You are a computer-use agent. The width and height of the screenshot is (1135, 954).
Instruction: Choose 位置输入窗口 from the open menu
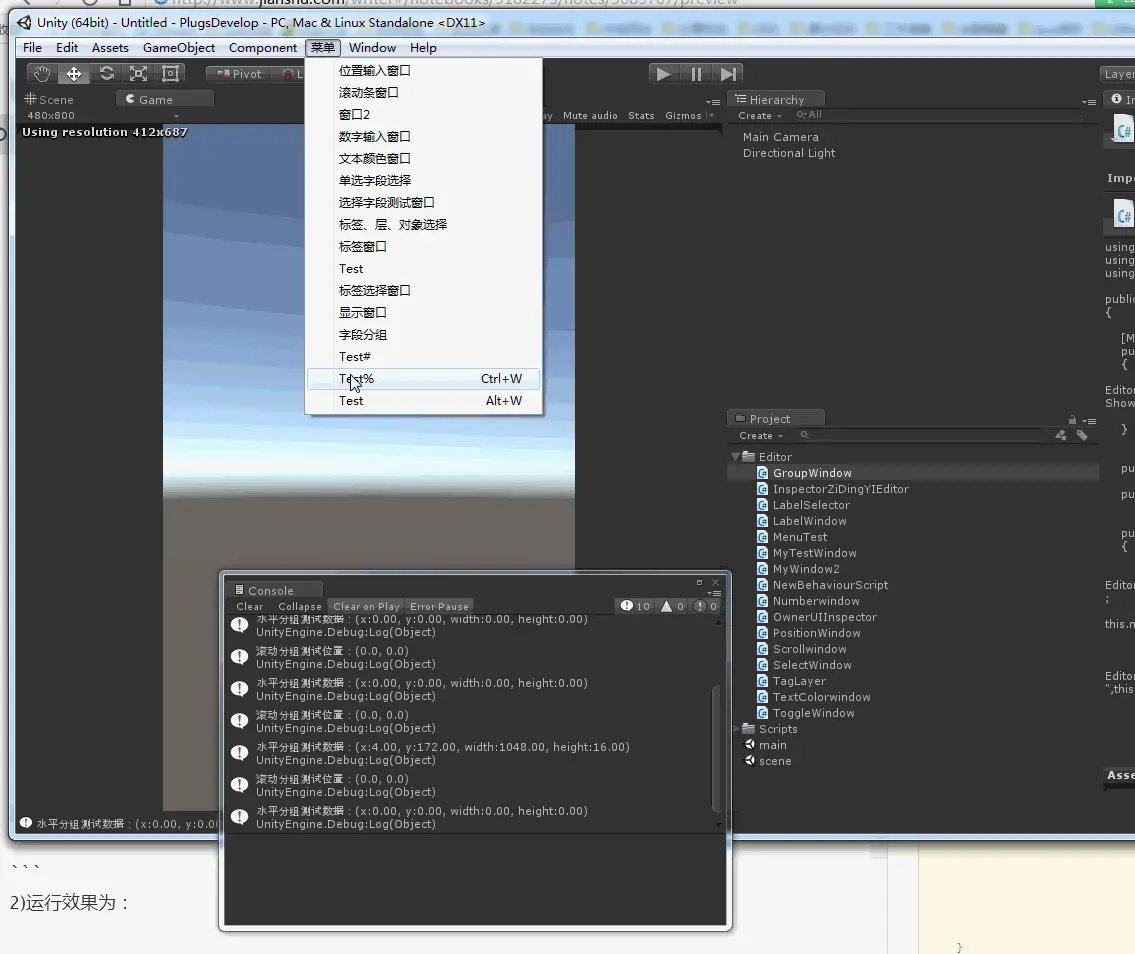[x=423, y=70]
